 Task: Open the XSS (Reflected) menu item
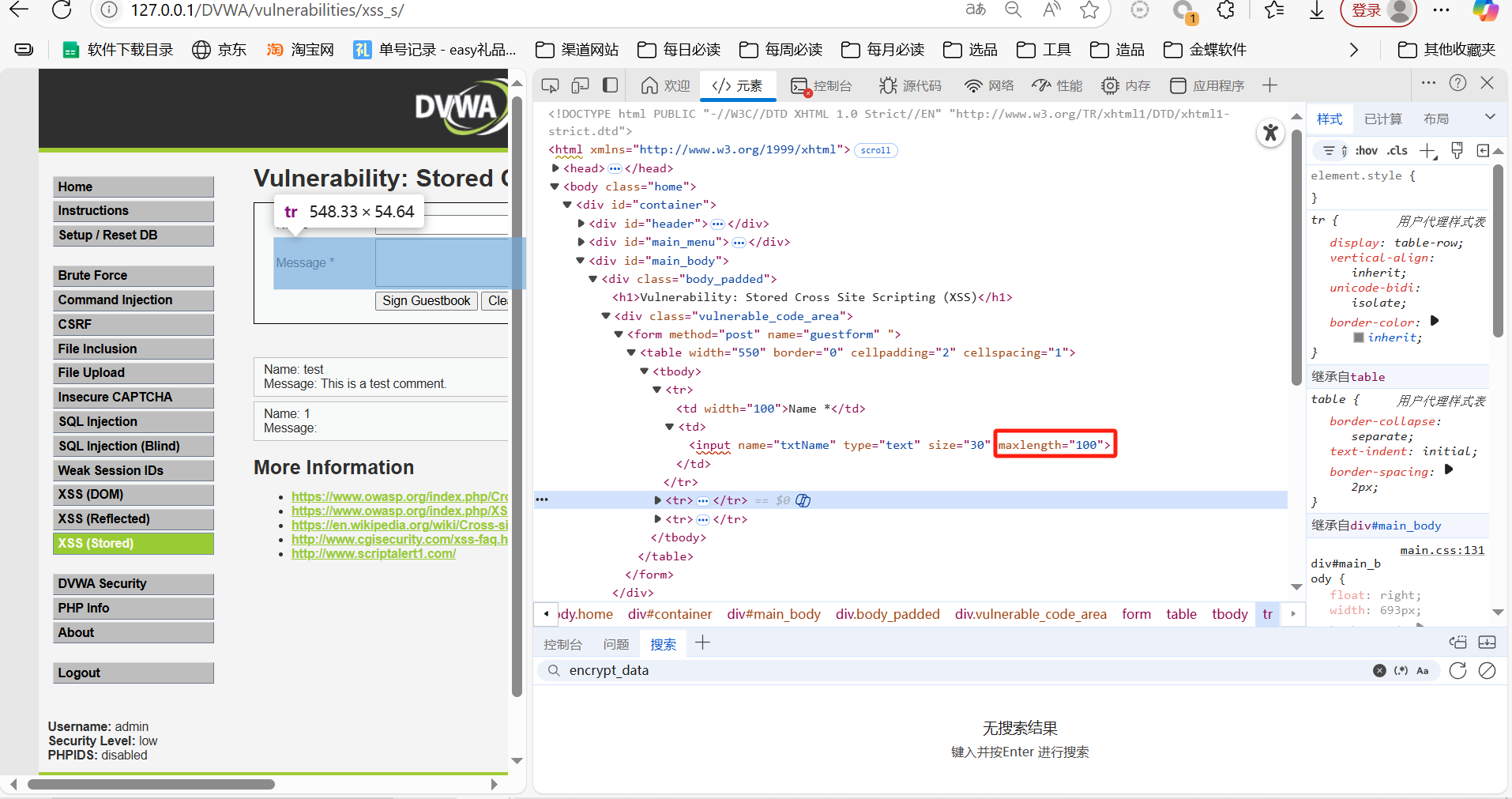coord(134,518)
